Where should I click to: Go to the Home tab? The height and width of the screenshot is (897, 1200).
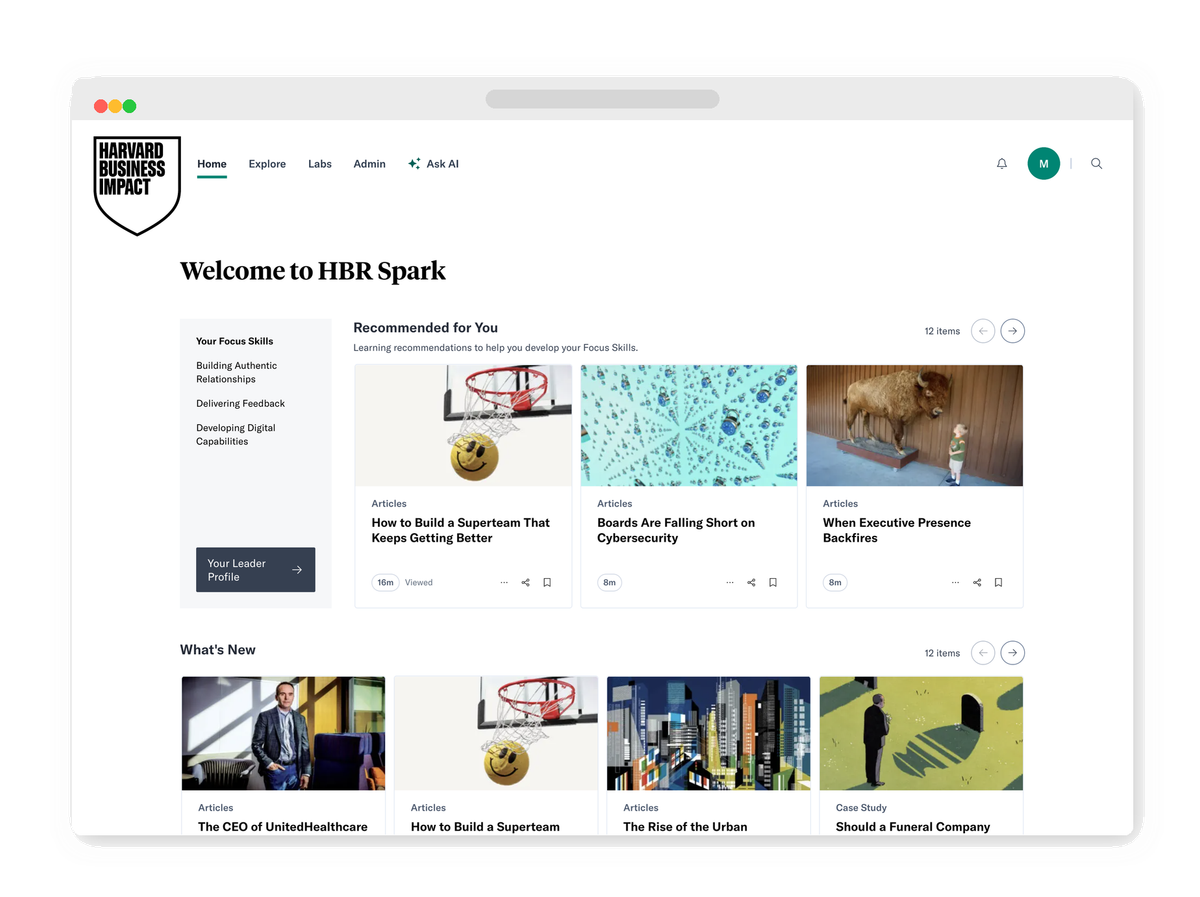click(212, 164)
